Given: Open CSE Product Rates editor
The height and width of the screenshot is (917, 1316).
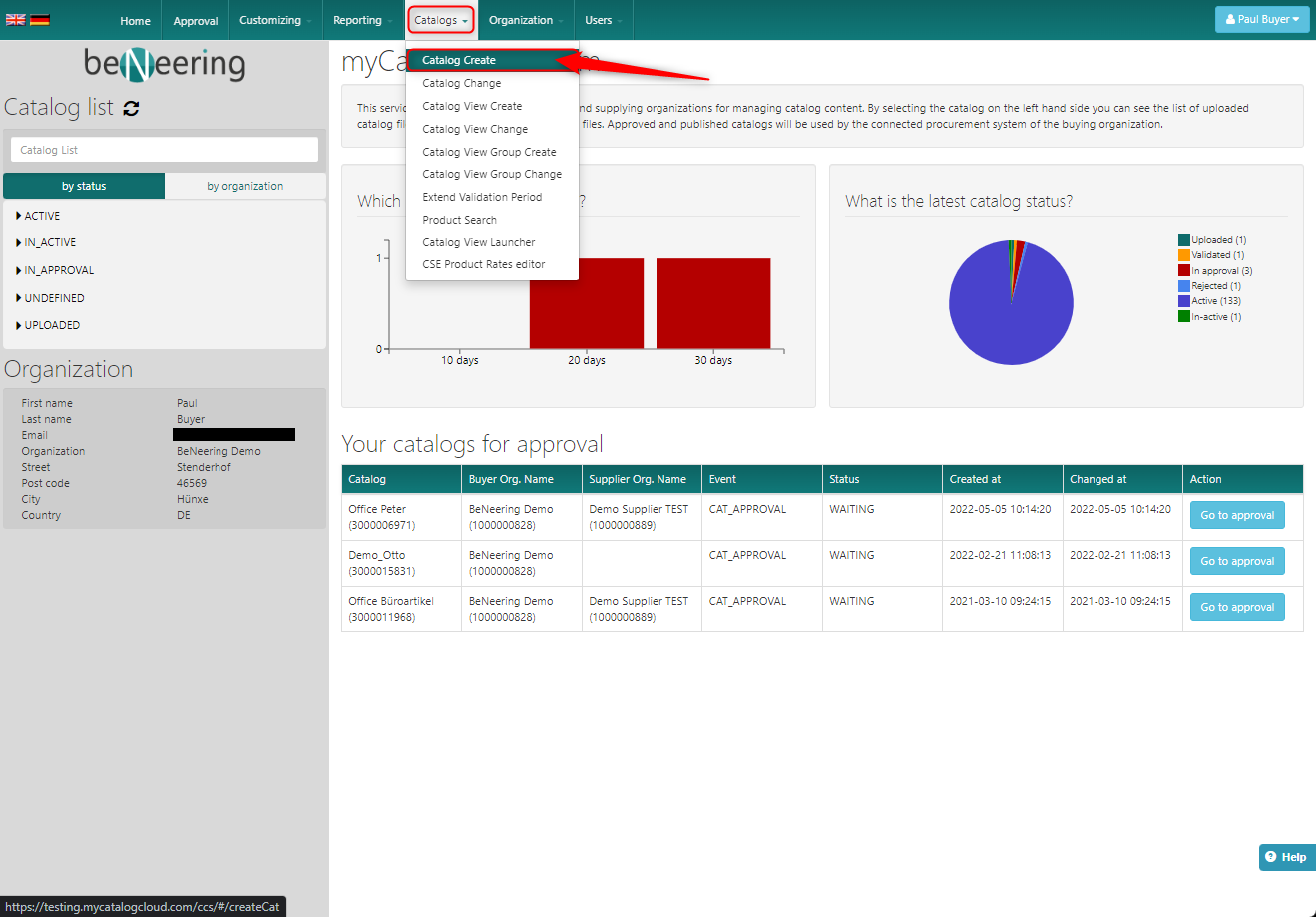Looking at the screenshot, I should [x=484, y=264].
